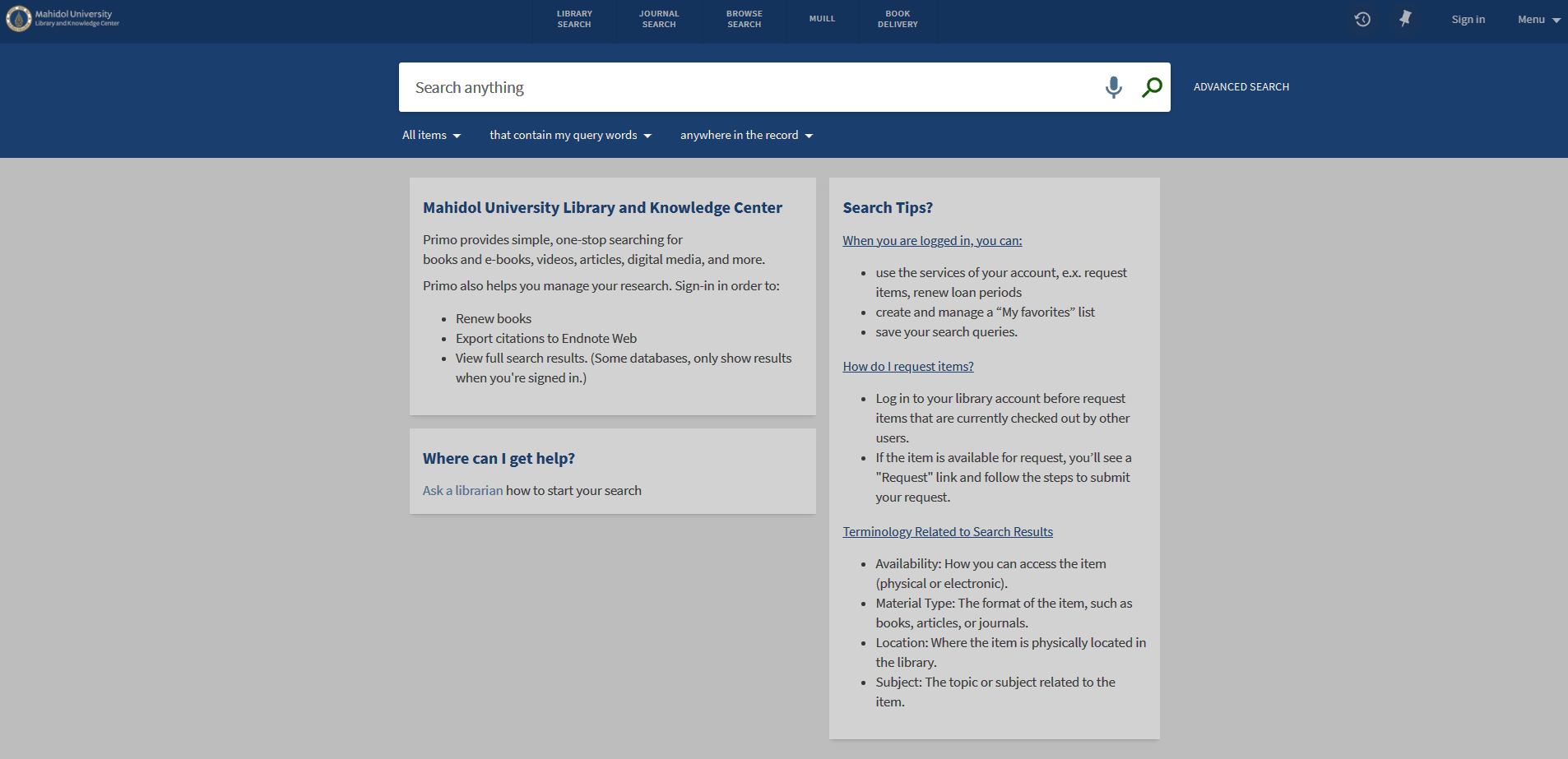
Task: Open 'that contain my query words' dropdown
Action: [x=571, y=135]
